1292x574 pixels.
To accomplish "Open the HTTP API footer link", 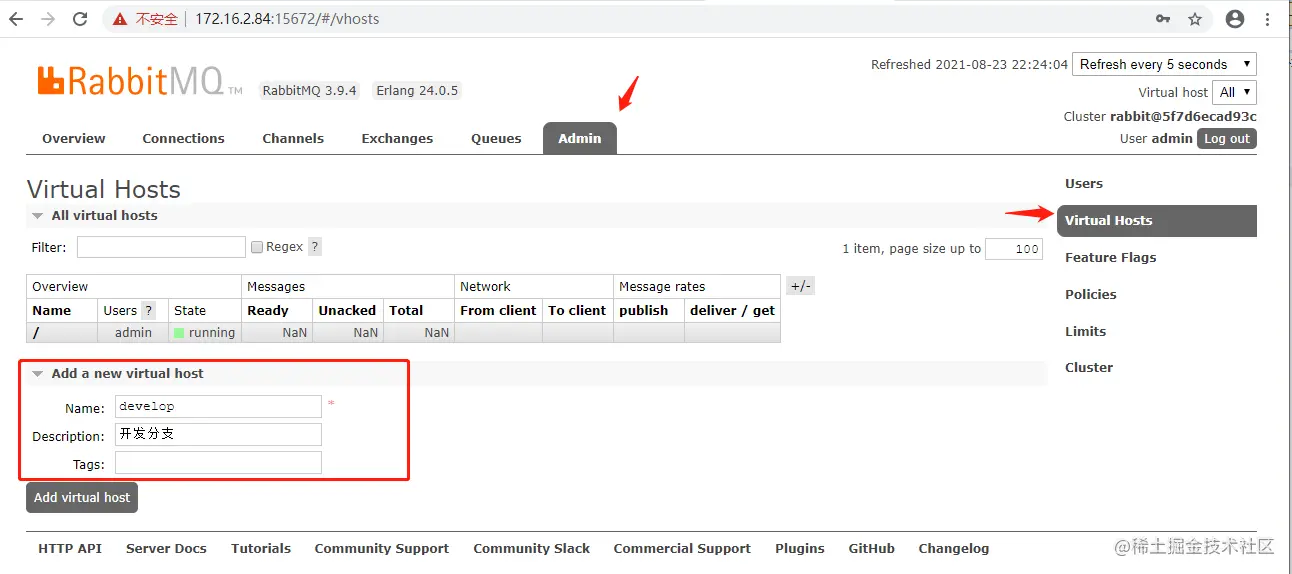I will 70,549.
